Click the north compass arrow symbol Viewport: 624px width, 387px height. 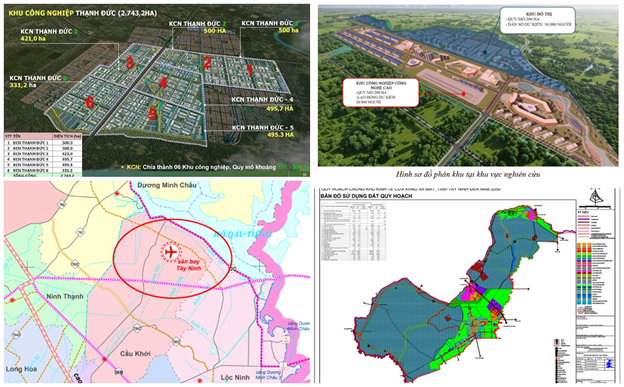click(595, 198)
